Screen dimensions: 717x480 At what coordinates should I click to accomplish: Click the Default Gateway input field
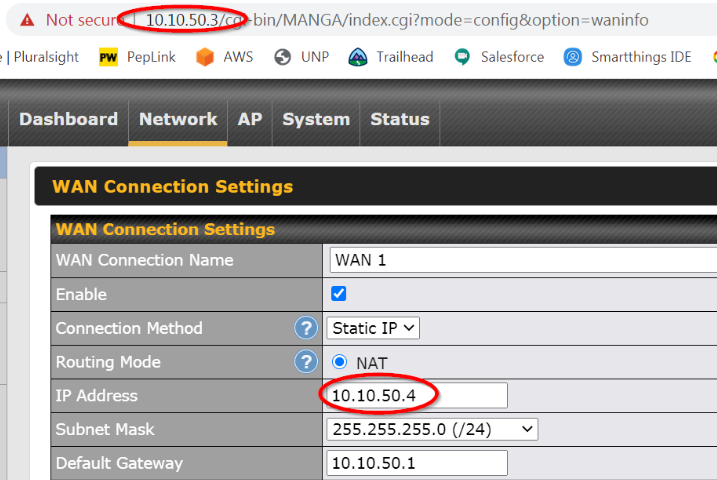tap(417, 463)
